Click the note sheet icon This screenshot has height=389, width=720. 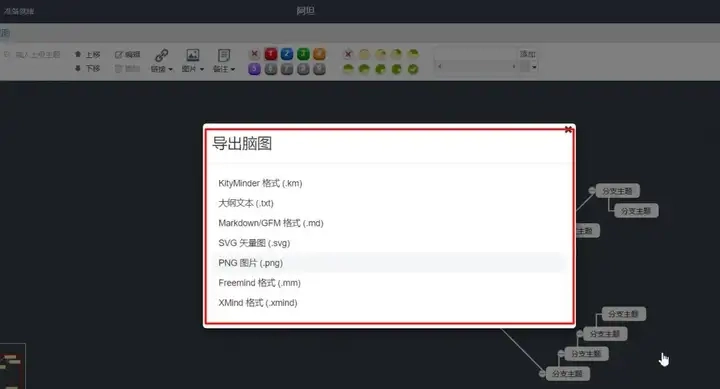point(224,55)
